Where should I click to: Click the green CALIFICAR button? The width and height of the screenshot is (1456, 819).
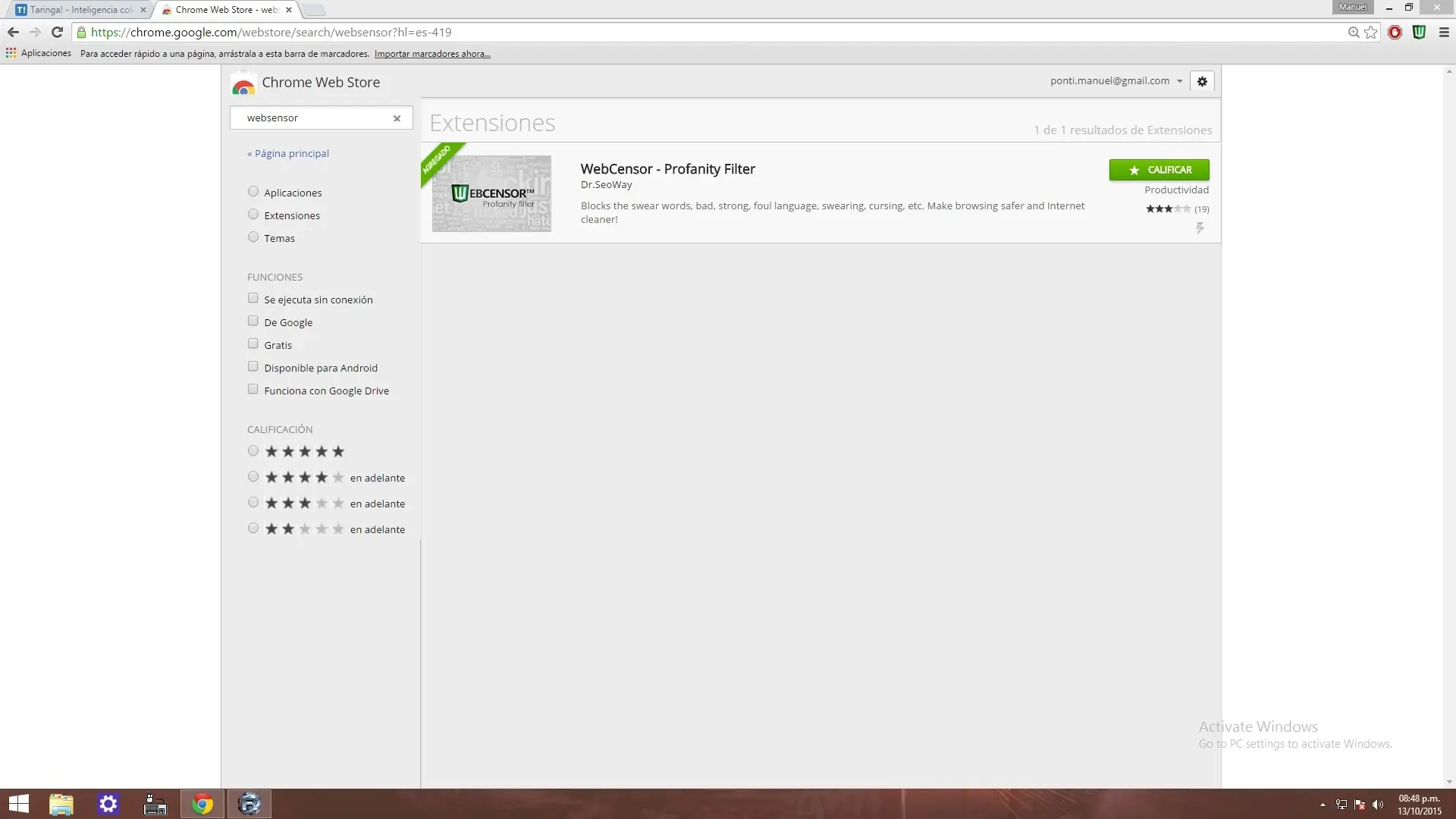(x=1159, y=170)
